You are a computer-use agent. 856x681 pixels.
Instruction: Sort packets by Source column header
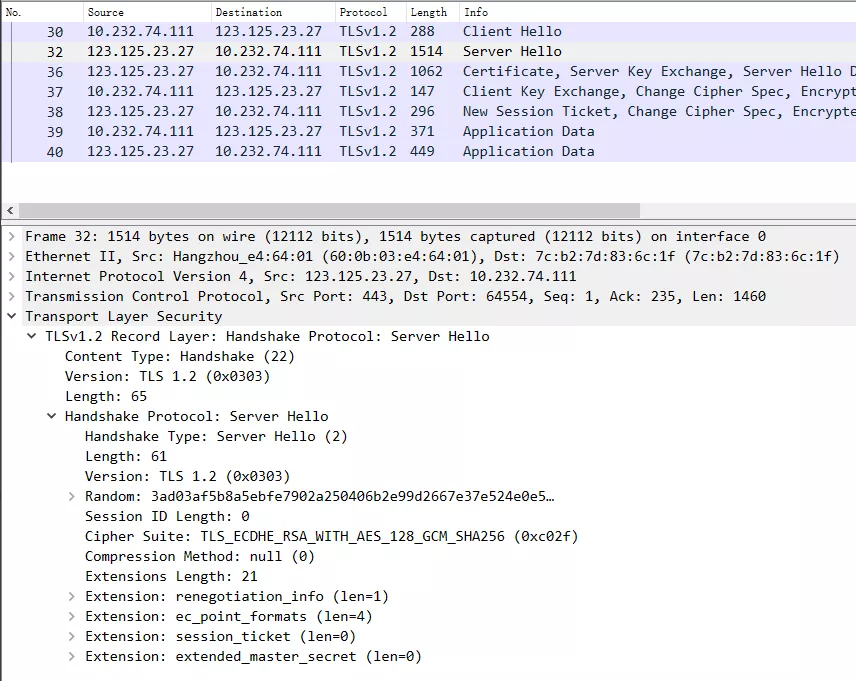[147, 12]
